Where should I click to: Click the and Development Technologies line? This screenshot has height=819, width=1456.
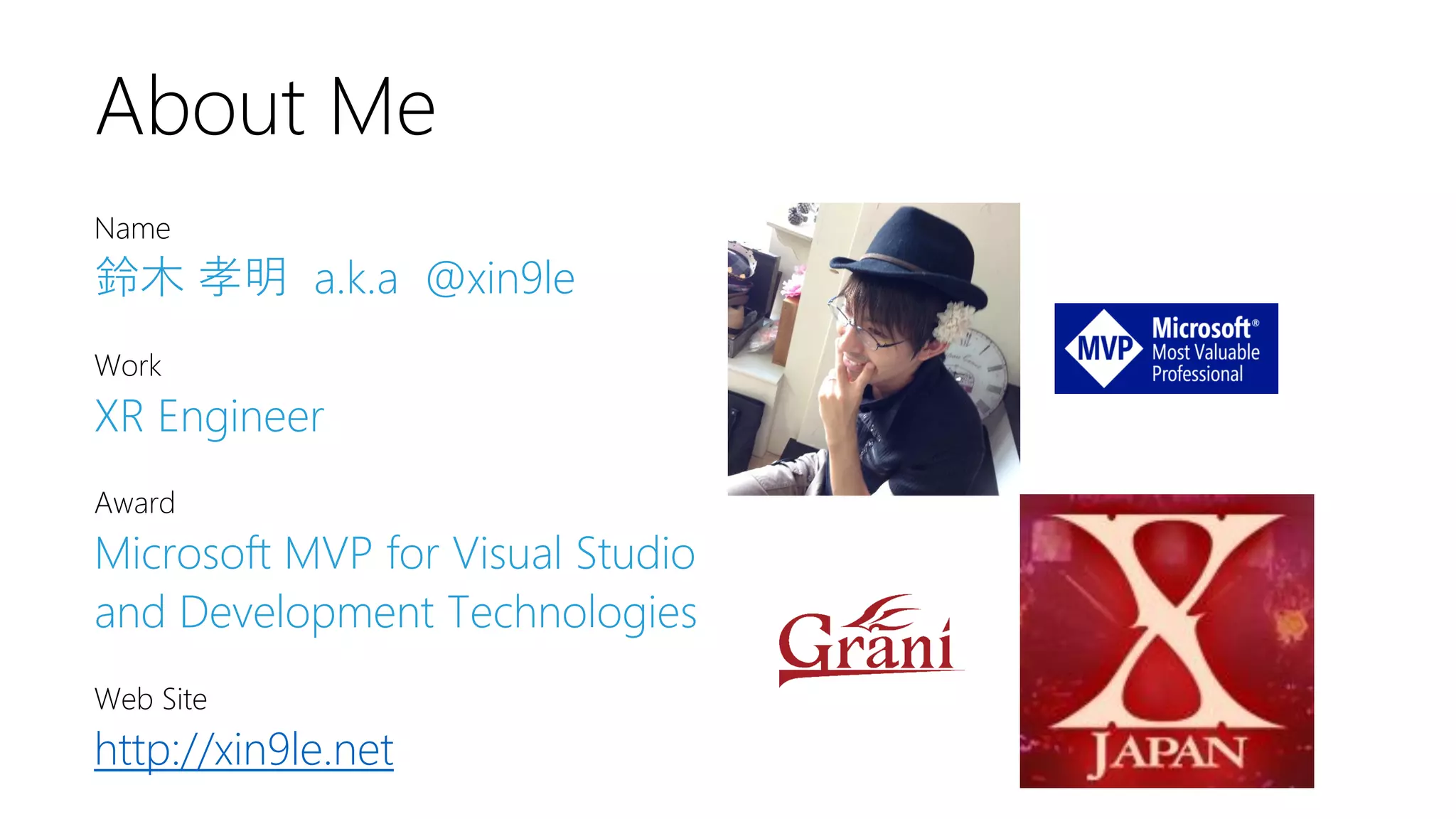tap(395, 612)
